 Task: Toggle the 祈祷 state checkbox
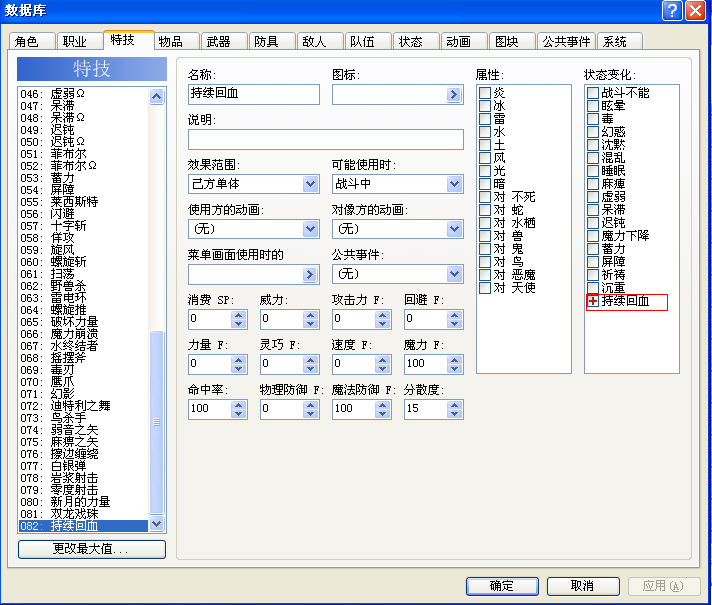(593, 275)
